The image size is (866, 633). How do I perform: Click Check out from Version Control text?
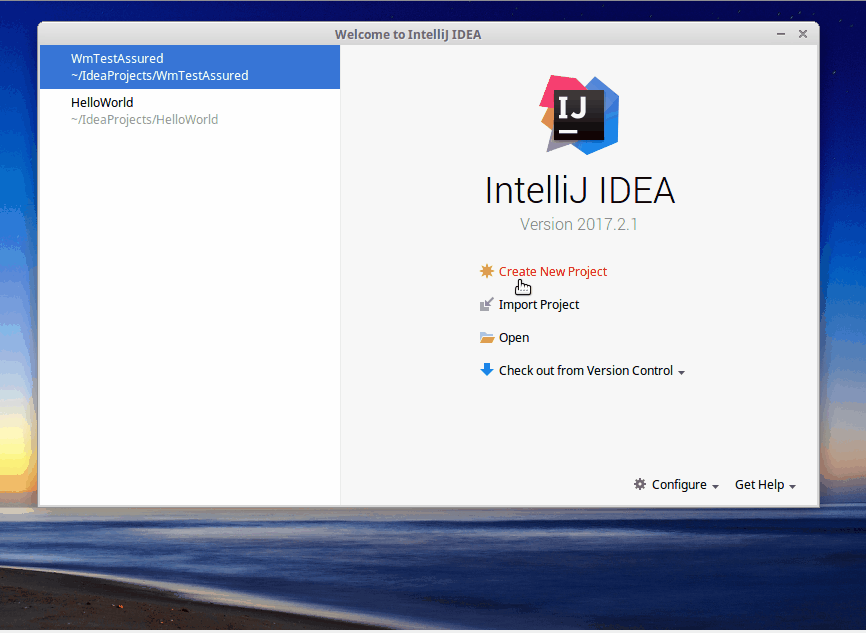(585, 371)
